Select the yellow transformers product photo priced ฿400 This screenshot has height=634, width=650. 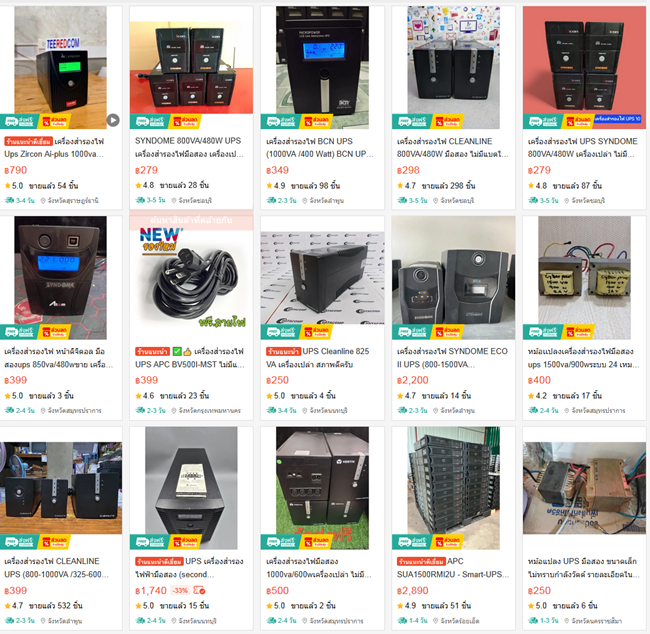click(x=584, y=277)
